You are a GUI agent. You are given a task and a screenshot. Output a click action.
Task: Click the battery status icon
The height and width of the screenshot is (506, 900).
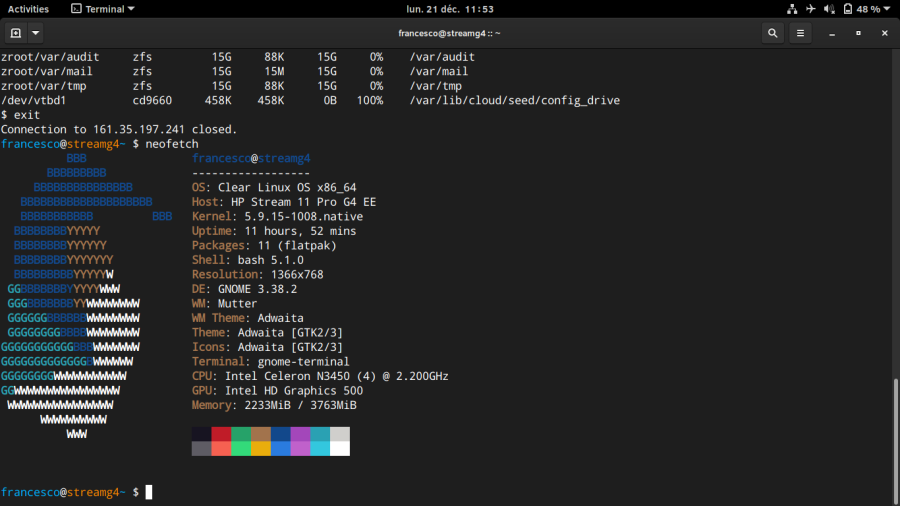coord(846,9)
